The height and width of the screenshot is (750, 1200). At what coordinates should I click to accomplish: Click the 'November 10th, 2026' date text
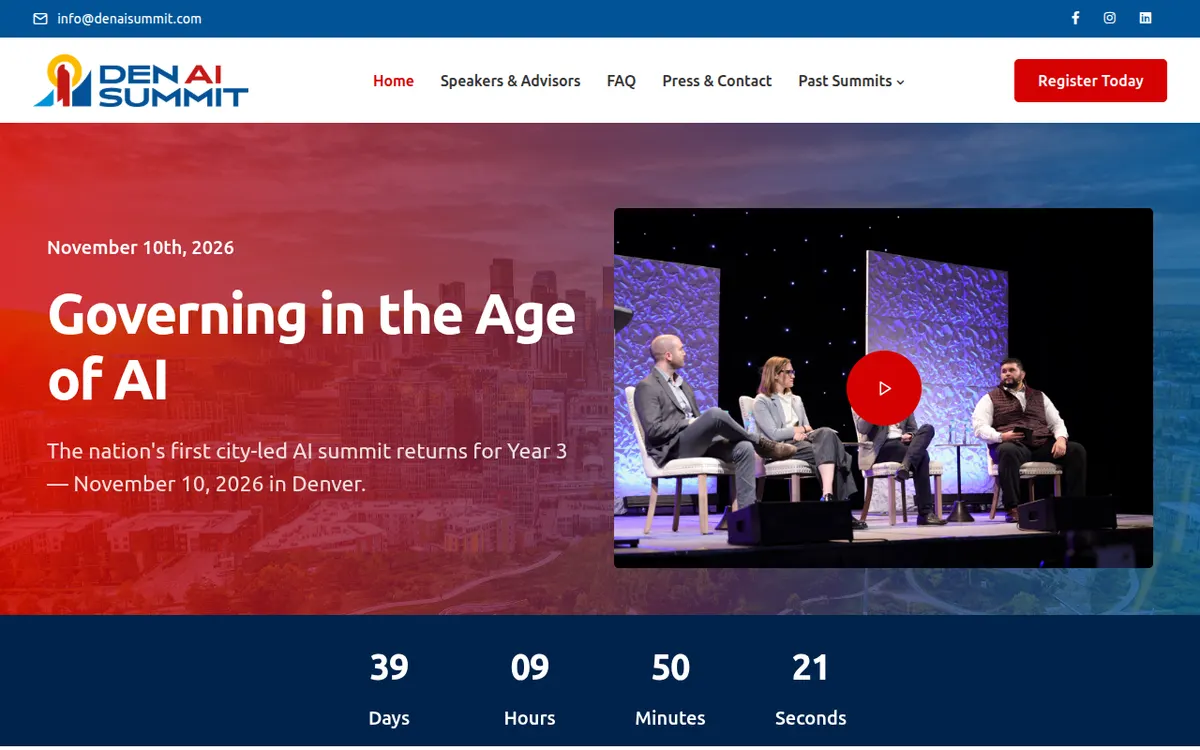(141, 247)
